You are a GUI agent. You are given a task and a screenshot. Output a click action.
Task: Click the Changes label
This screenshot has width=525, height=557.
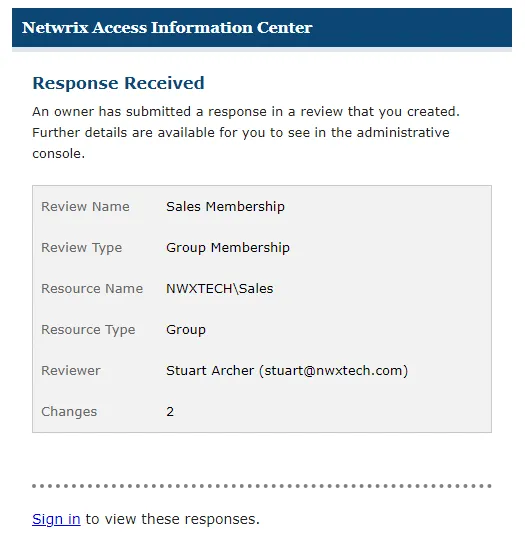tap(69, 412)
